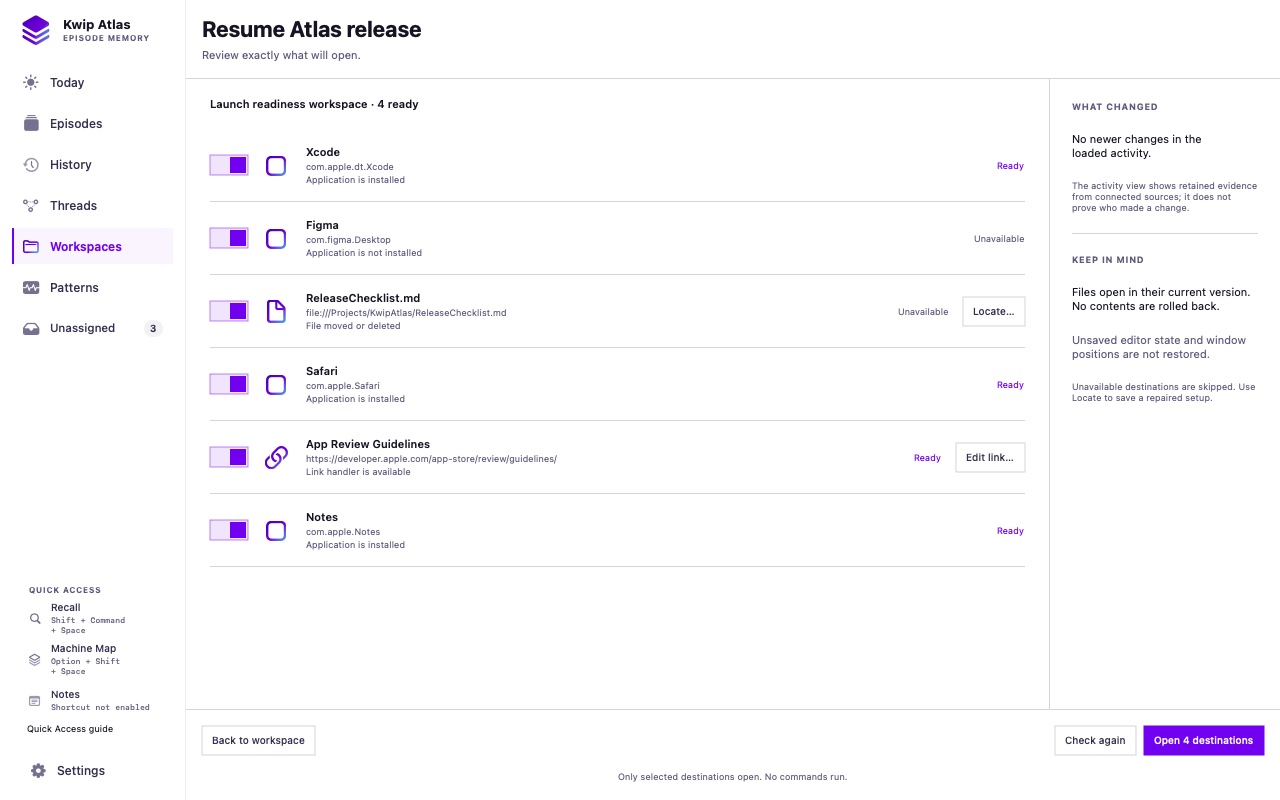Click Back to workspace
The height and width of the screenshot is (800, 1280).
pos(258,741)
